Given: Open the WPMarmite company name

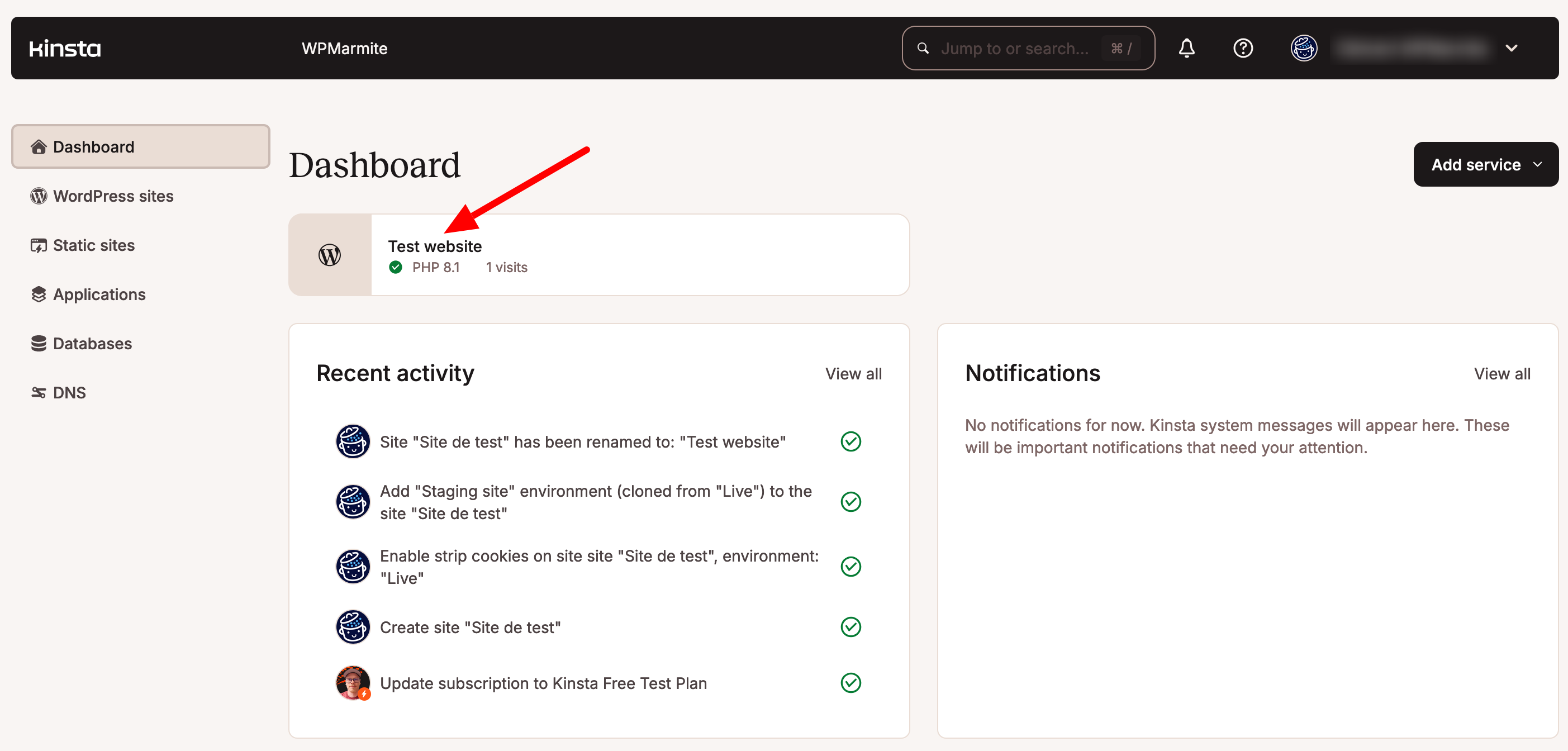Looking at the screenshot, I should tap(345, 48).
